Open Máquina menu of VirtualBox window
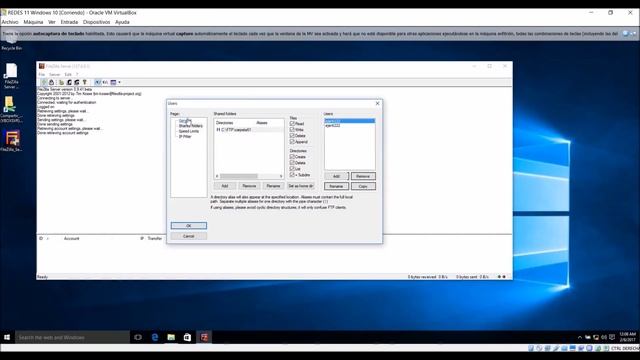 (33, 22)
